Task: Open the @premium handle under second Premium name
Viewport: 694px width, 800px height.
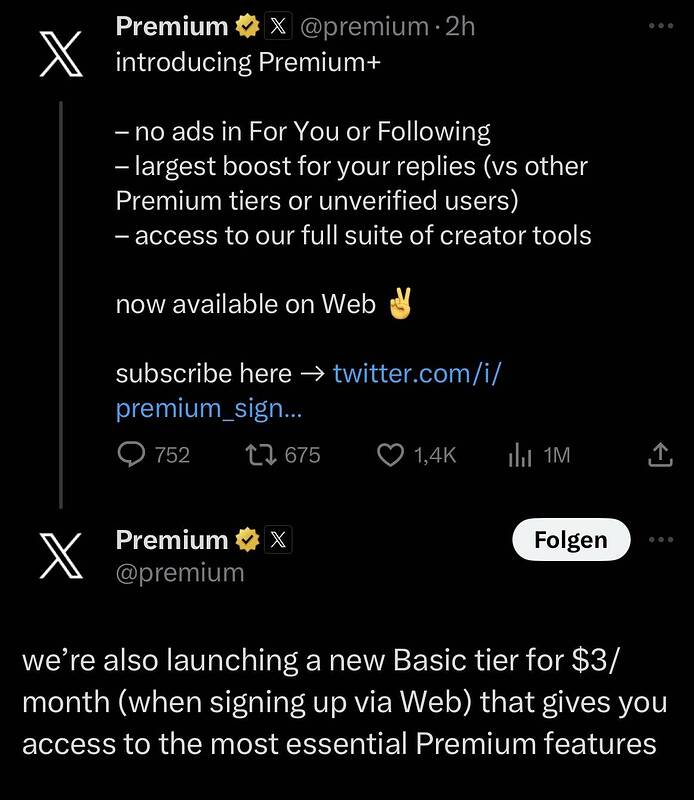Action: [180, 573]
